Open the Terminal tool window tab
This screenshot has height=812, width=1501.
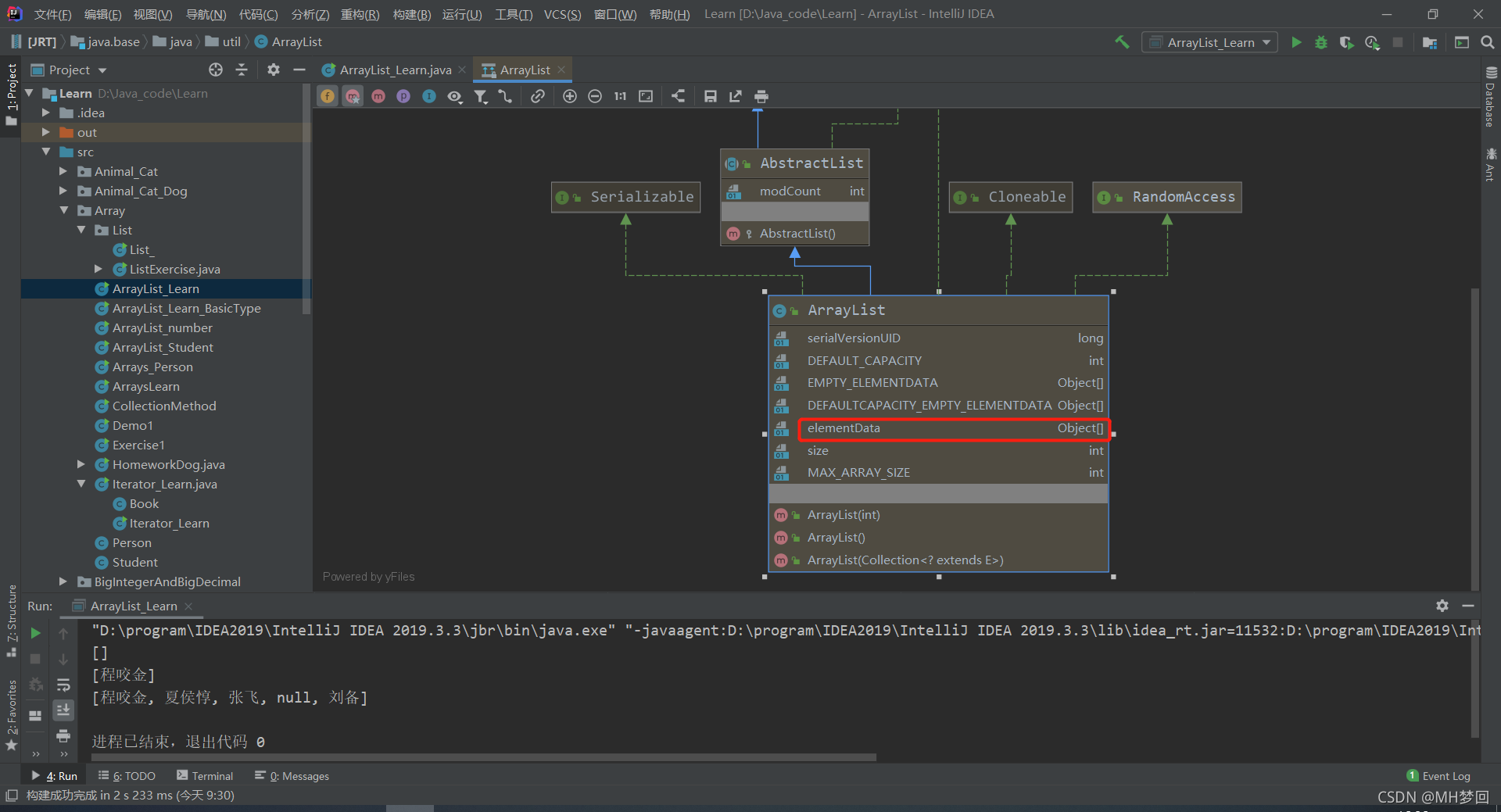(x=205, y=776)
